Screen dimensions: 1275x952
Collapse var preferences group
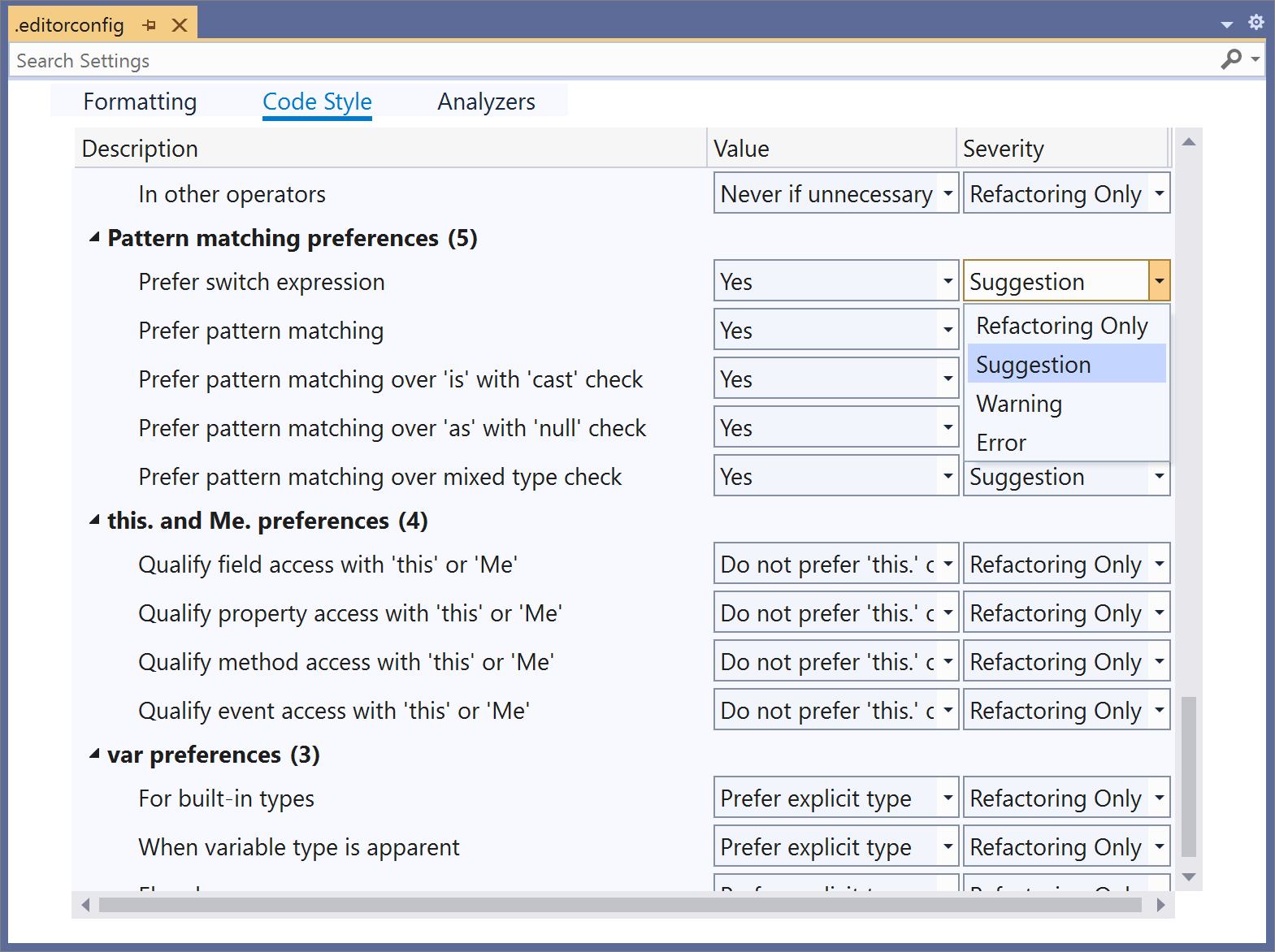point(94,754)
